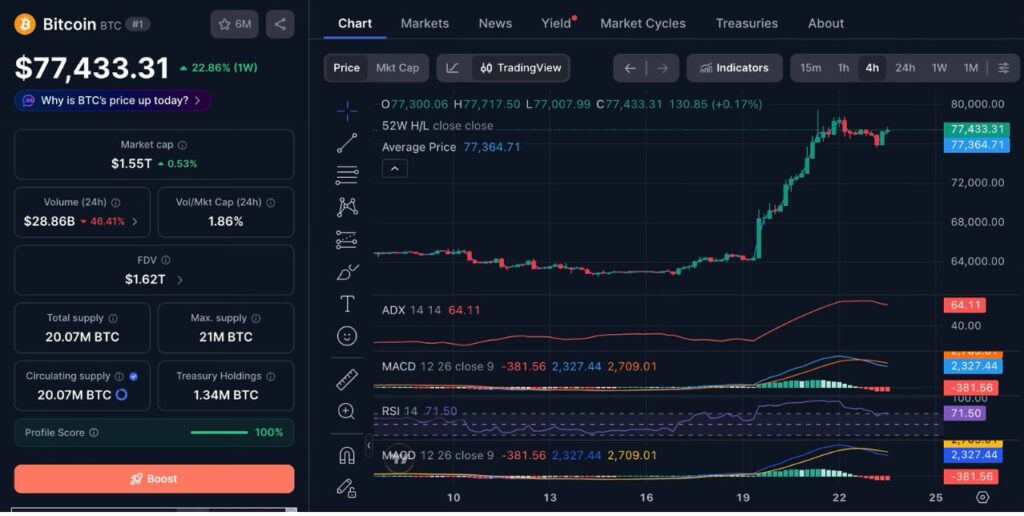Open Why is BTC's price up today

pos(112,101)
